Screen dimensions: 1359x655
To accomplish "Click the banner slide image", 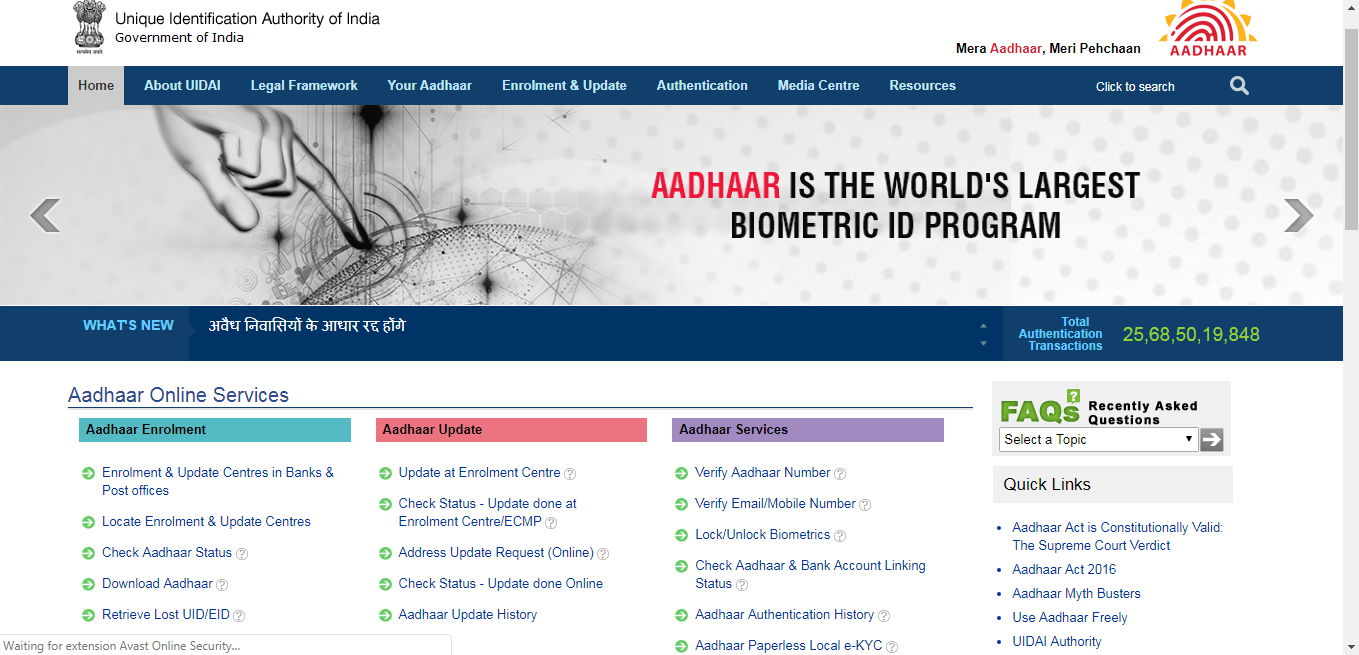I will point(671,205).
